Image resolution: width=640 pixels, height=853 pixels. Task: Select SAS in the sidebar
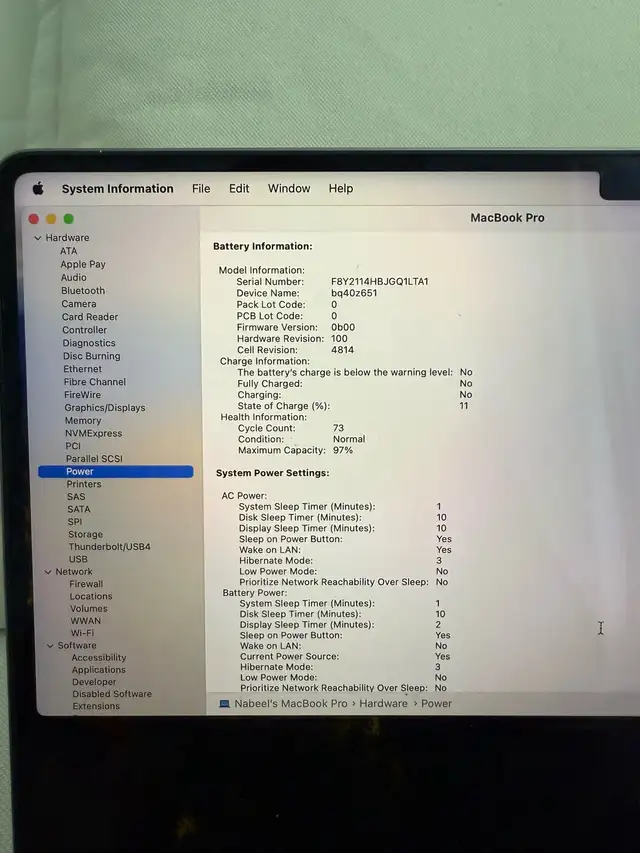76,497
